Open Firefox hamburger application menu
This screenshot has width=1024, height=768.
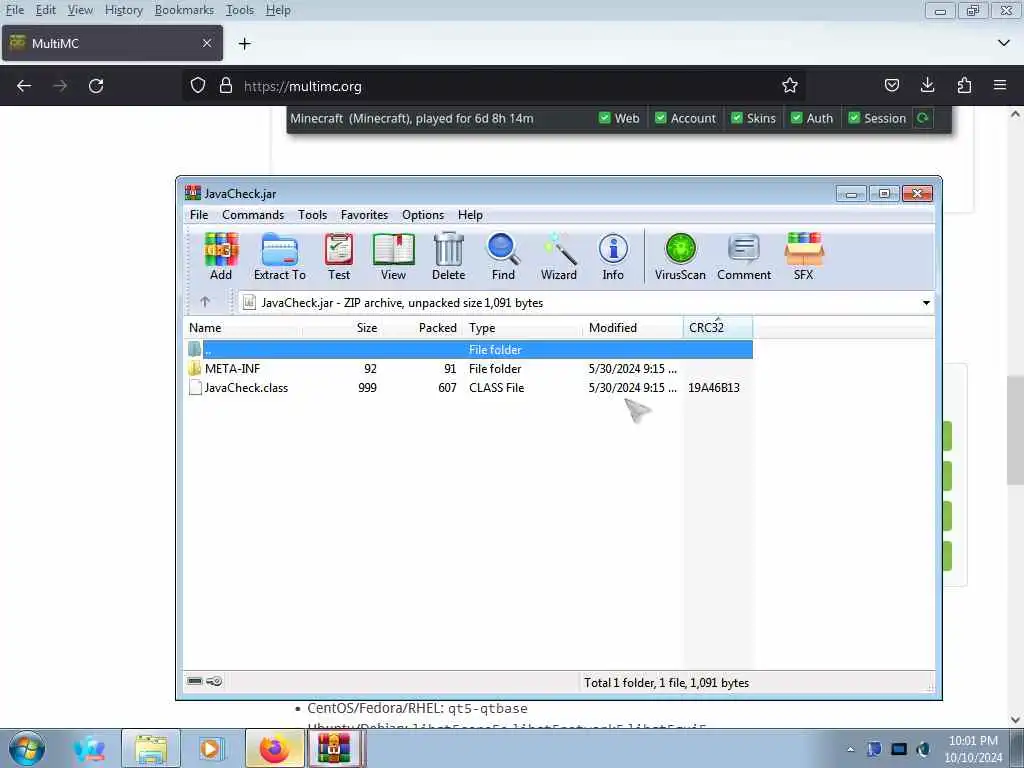(x=1000, y=85)
